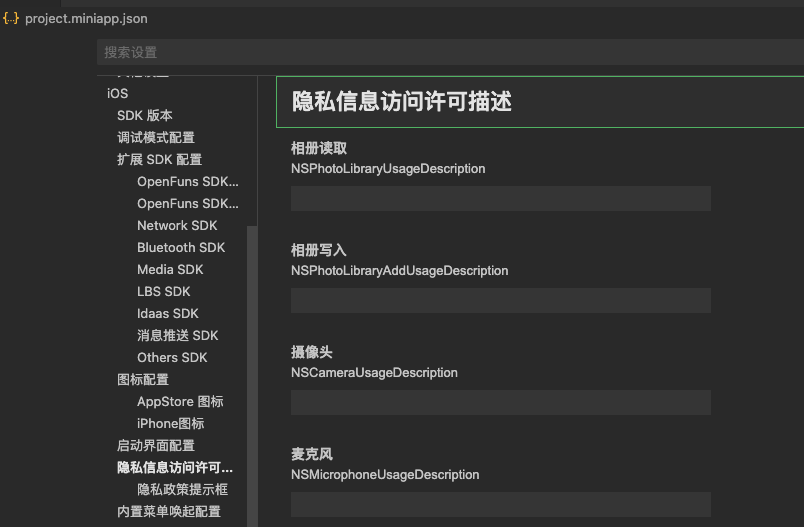804x527 pixels.
Task: Select the Idaas SDK item
Action: (168, 313)
